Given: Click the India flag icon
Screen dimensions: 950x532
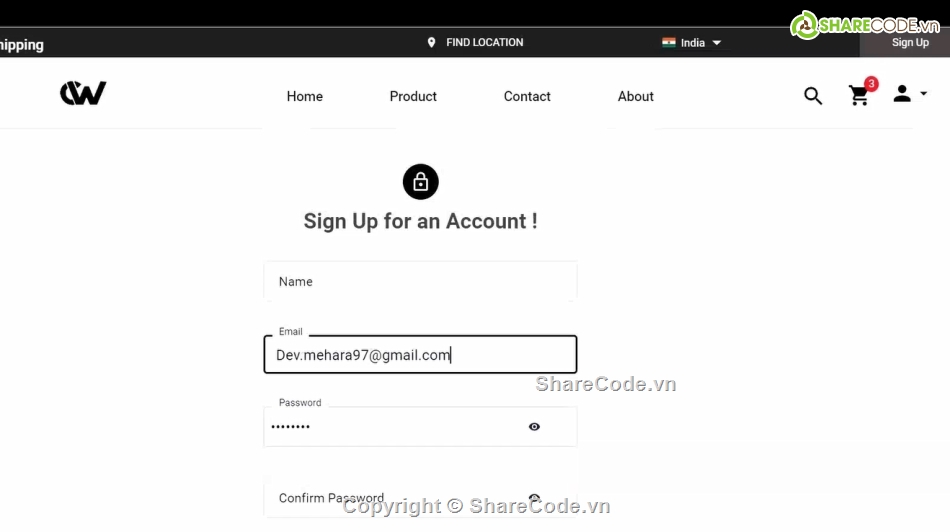Looking at the screenshot, I should click(669, 42).
